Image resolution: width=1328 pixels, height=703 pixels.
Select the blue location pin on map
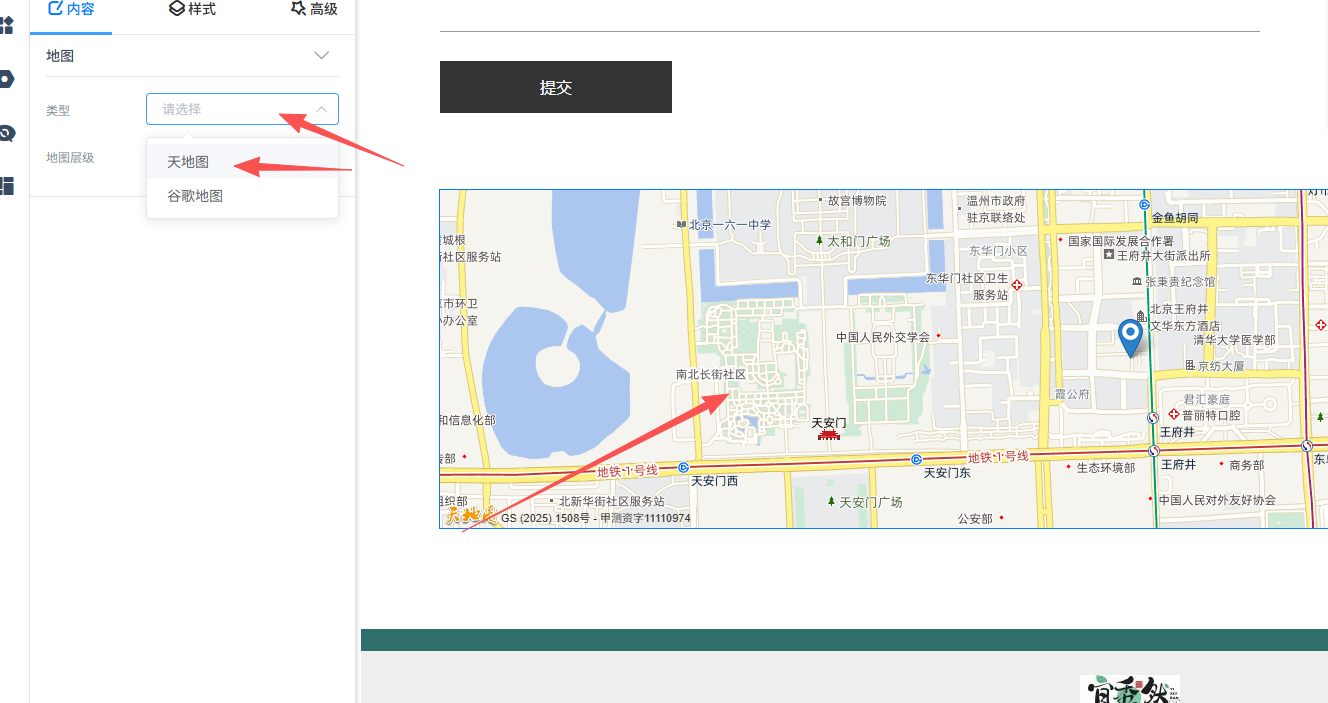click(x=1131, y=339)
